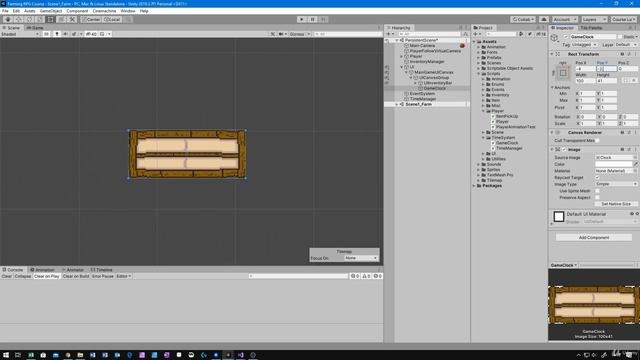640x360 pixels.
Task: Open the custom editor tools icon
Action: [72, 19]
